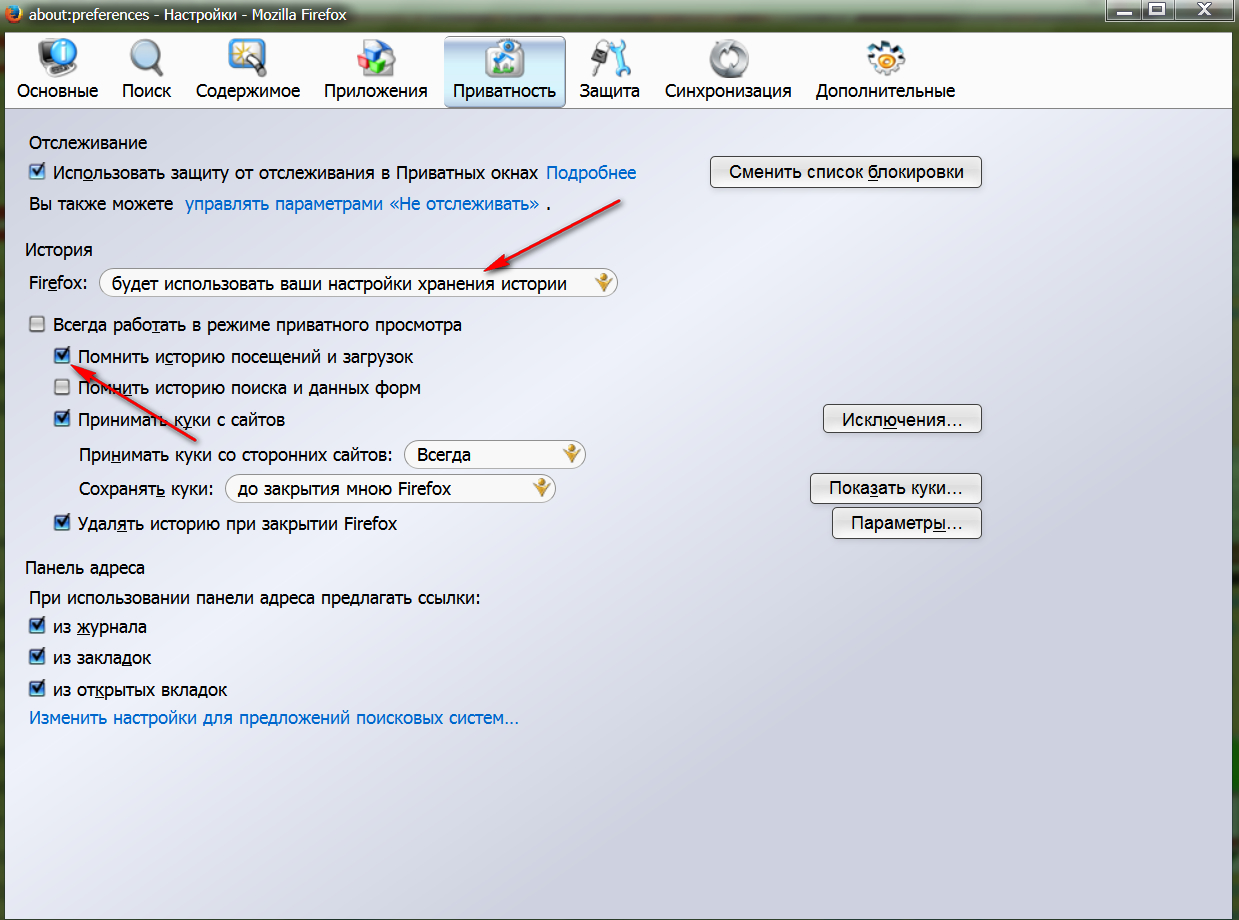Maximize the Firefox window
Screen dimensions: 1239x920
click(x=1157, y=10)
